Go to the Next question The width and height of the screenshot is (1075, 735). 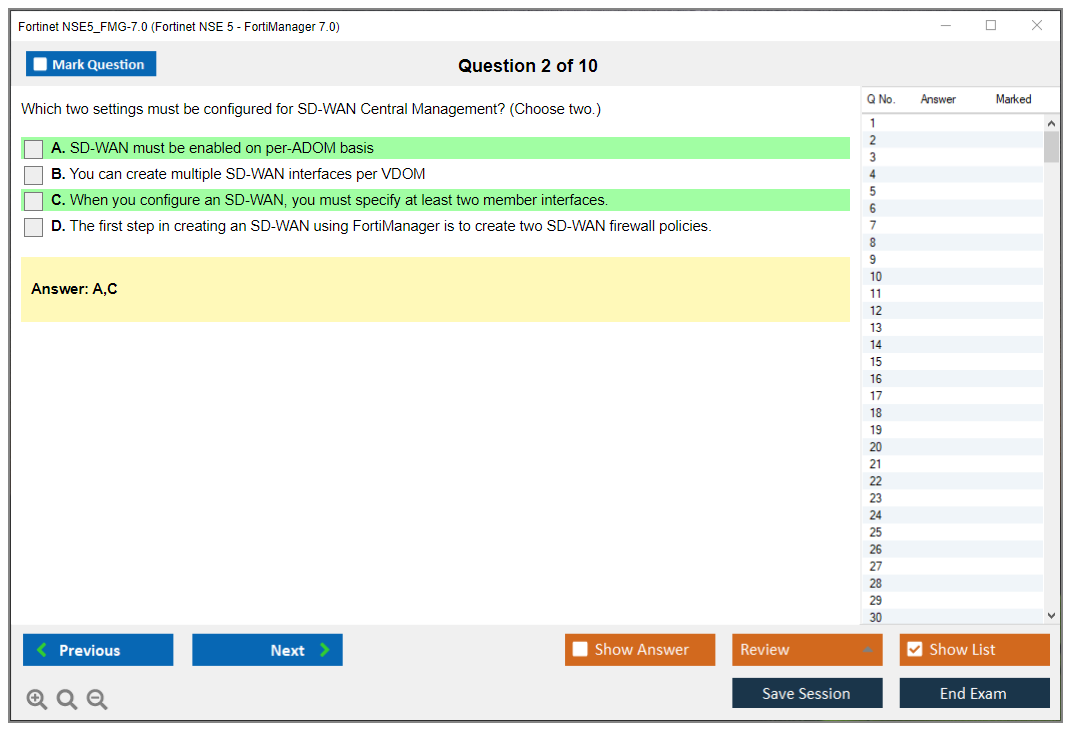tap(267, 650)
